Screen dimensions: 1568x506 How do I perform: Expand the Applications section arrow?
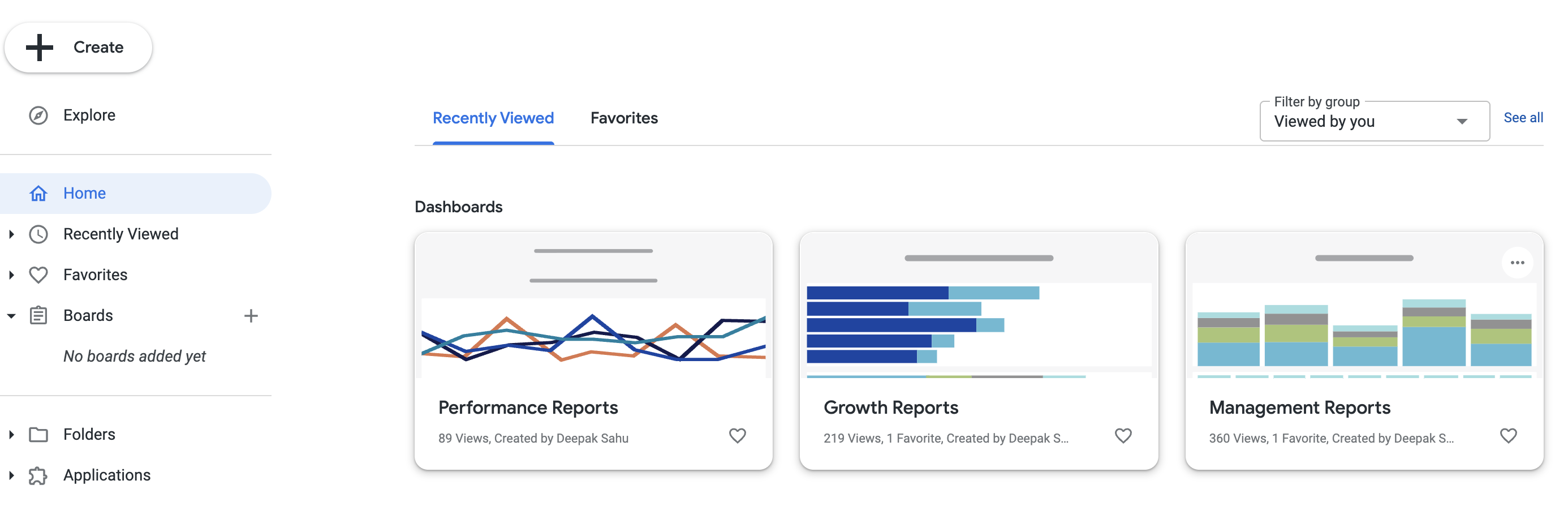click(x=11, y=475)
